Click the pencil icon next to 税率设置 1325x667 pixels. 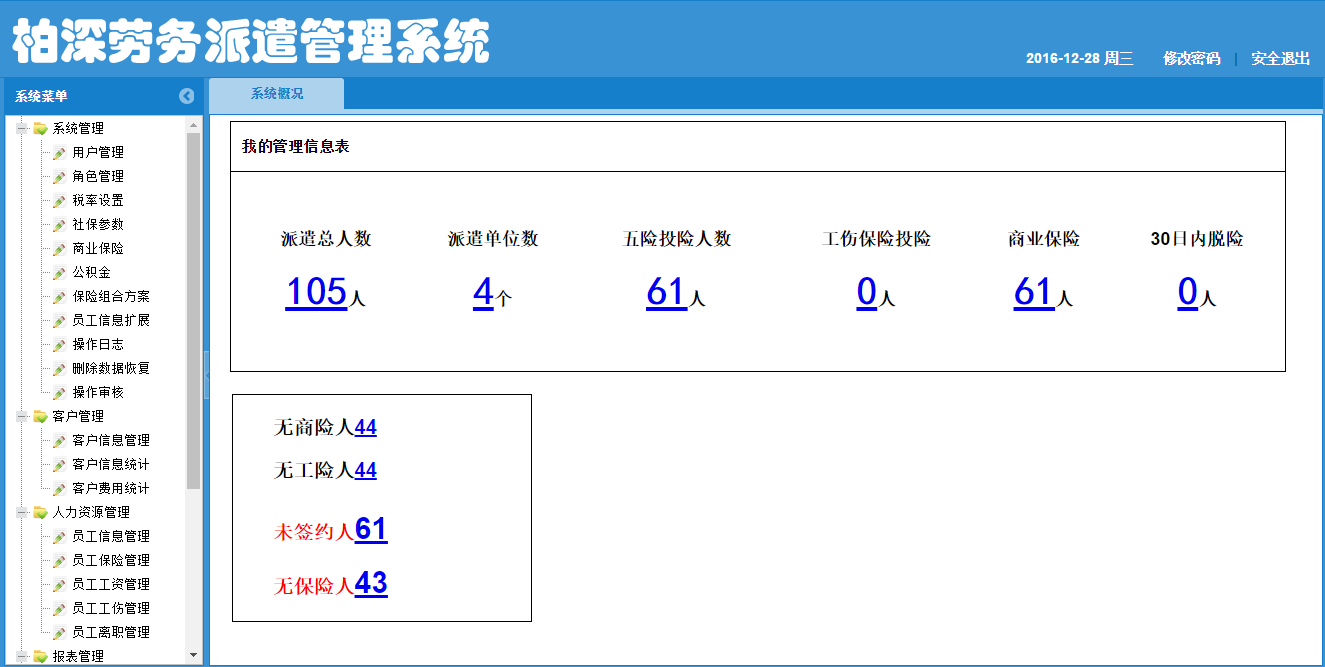[x=60, y=201]
